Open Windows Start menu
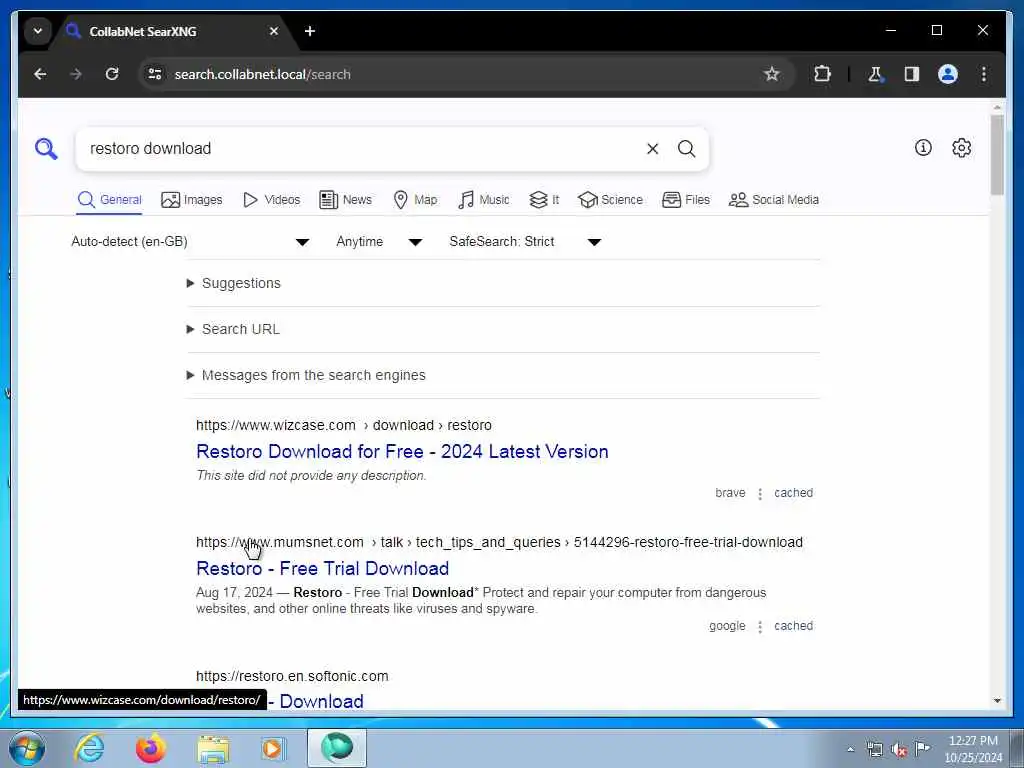 pos(27,748)
